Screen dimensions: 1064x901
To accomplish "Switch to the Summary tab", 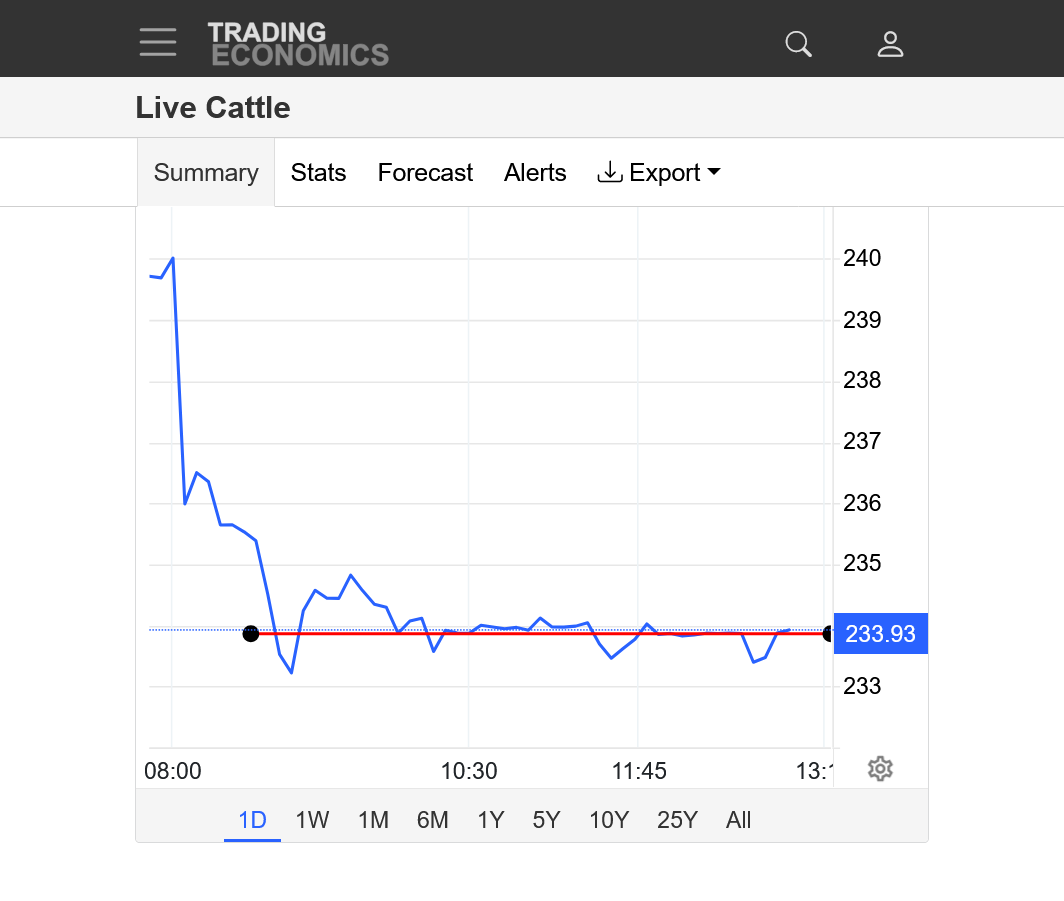I will (206, 173).
